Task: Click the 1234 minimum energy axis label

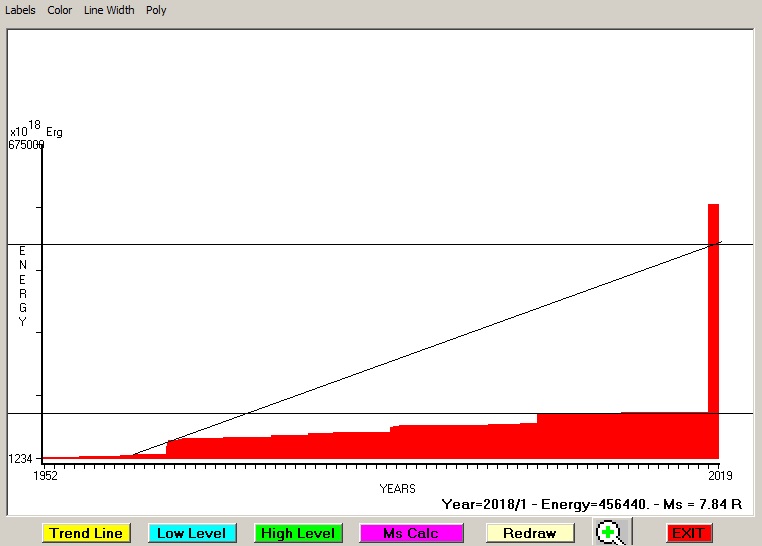Action: [22, 459]
